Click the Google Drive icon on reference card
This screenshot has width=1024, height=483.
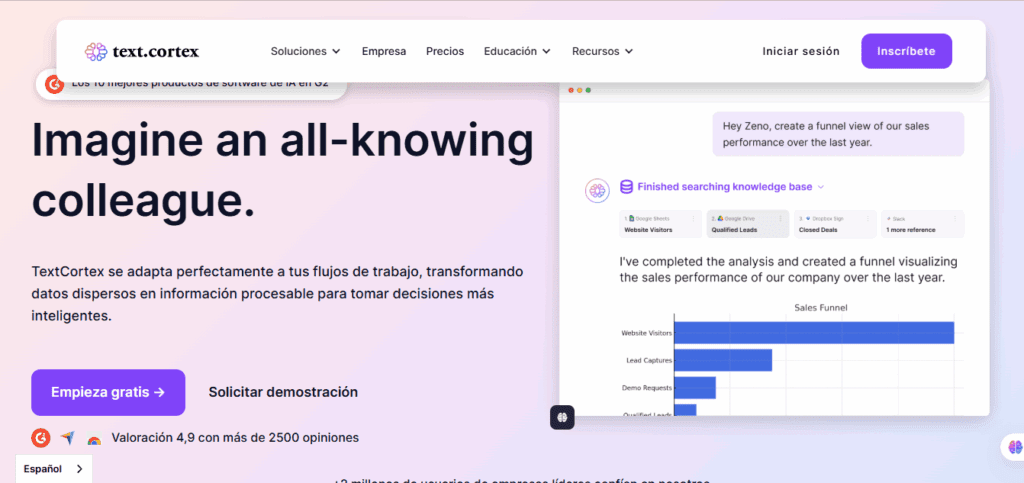(x=720, y=219)
